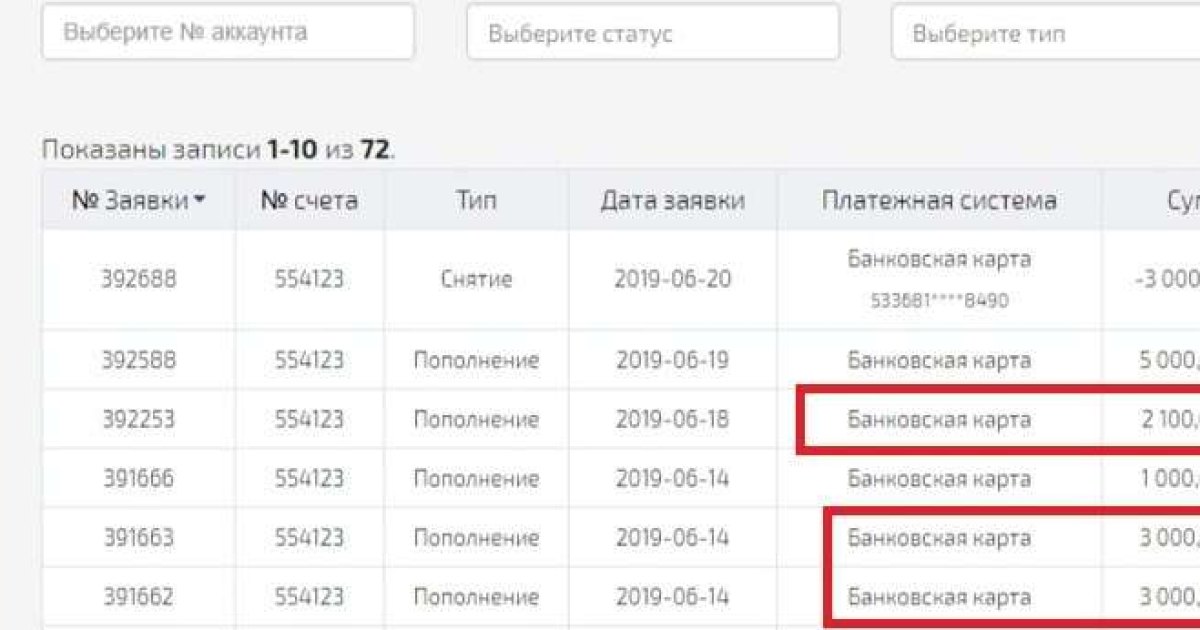Click 'Банковская карта' in row 392588

(939, 360)
